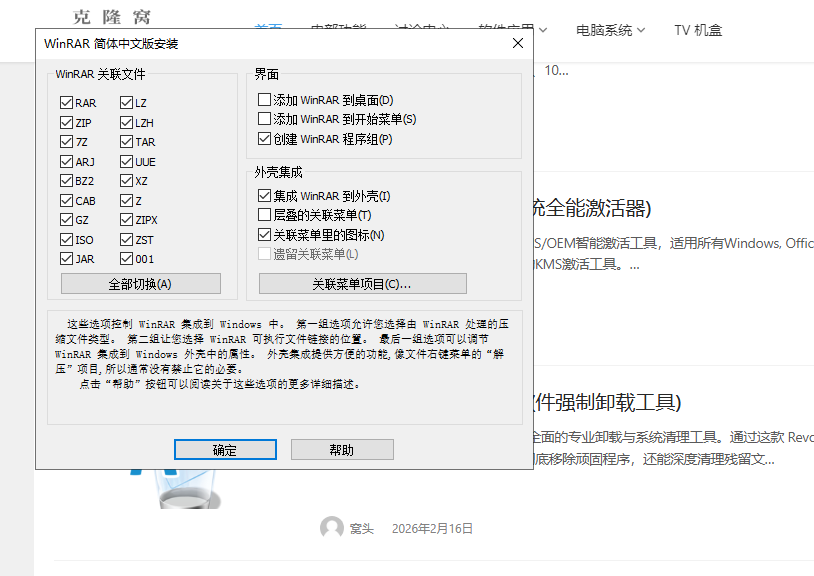Open 电脑系统 dropdown menu on website
This screenshot has height=576, width=814.
click(610, 30)
